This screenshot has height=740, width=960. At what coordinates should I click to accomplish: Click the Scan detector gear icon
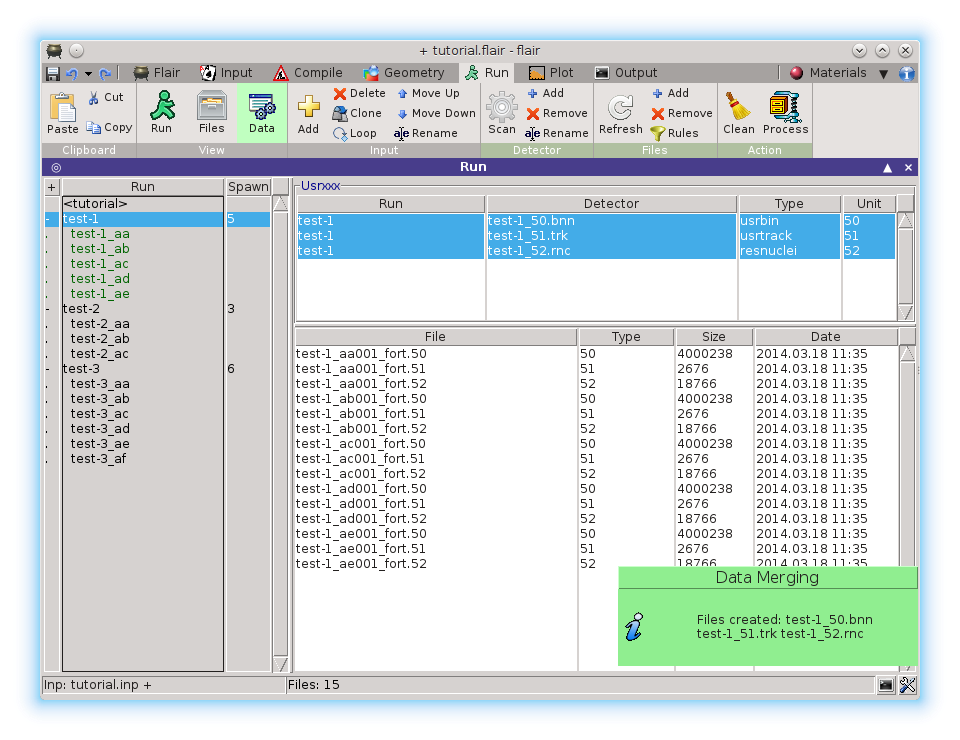(x=502, y=110)
